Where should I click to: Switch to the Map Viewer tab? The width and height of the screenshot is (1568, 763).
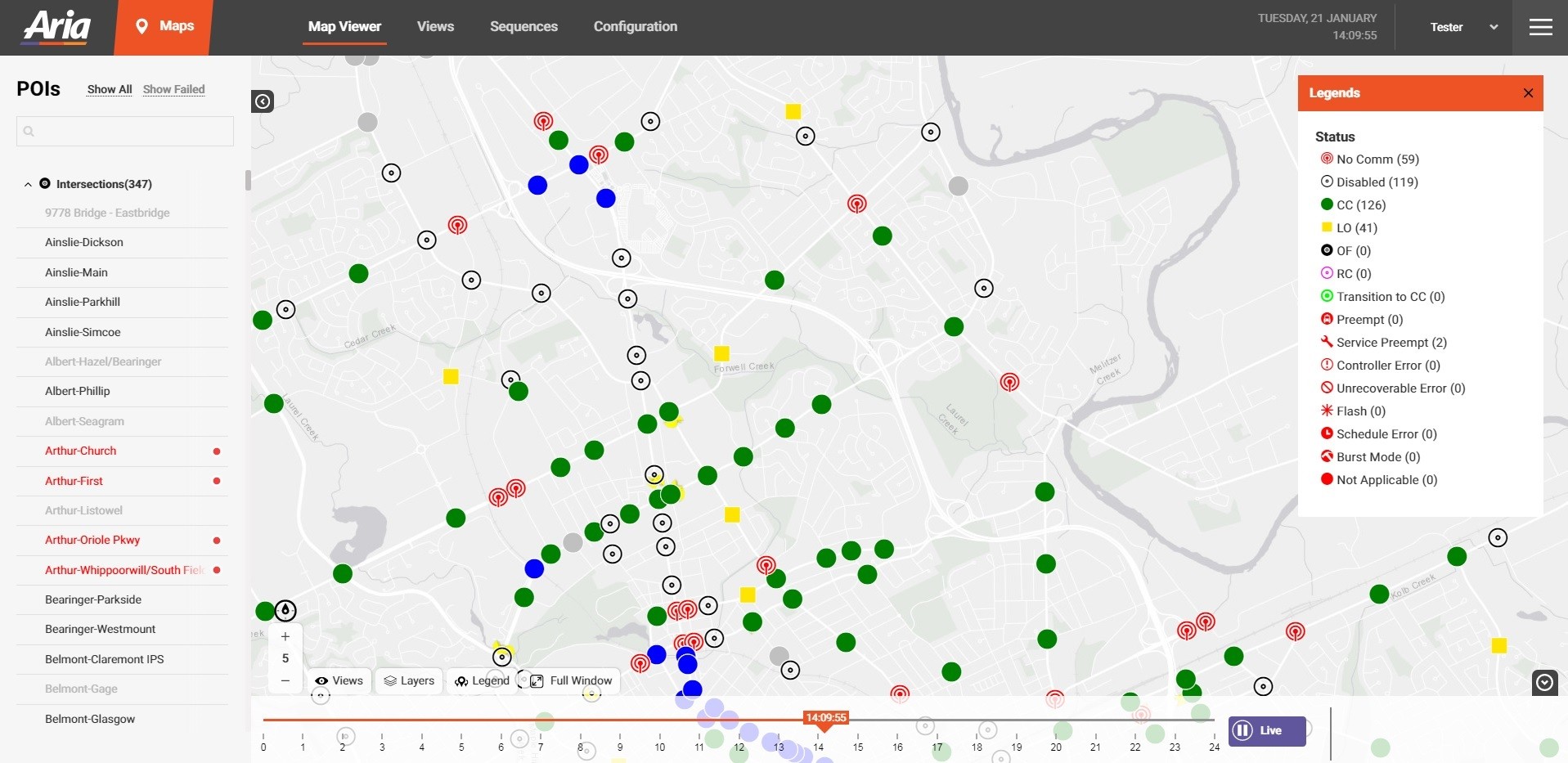coord(344,26)
